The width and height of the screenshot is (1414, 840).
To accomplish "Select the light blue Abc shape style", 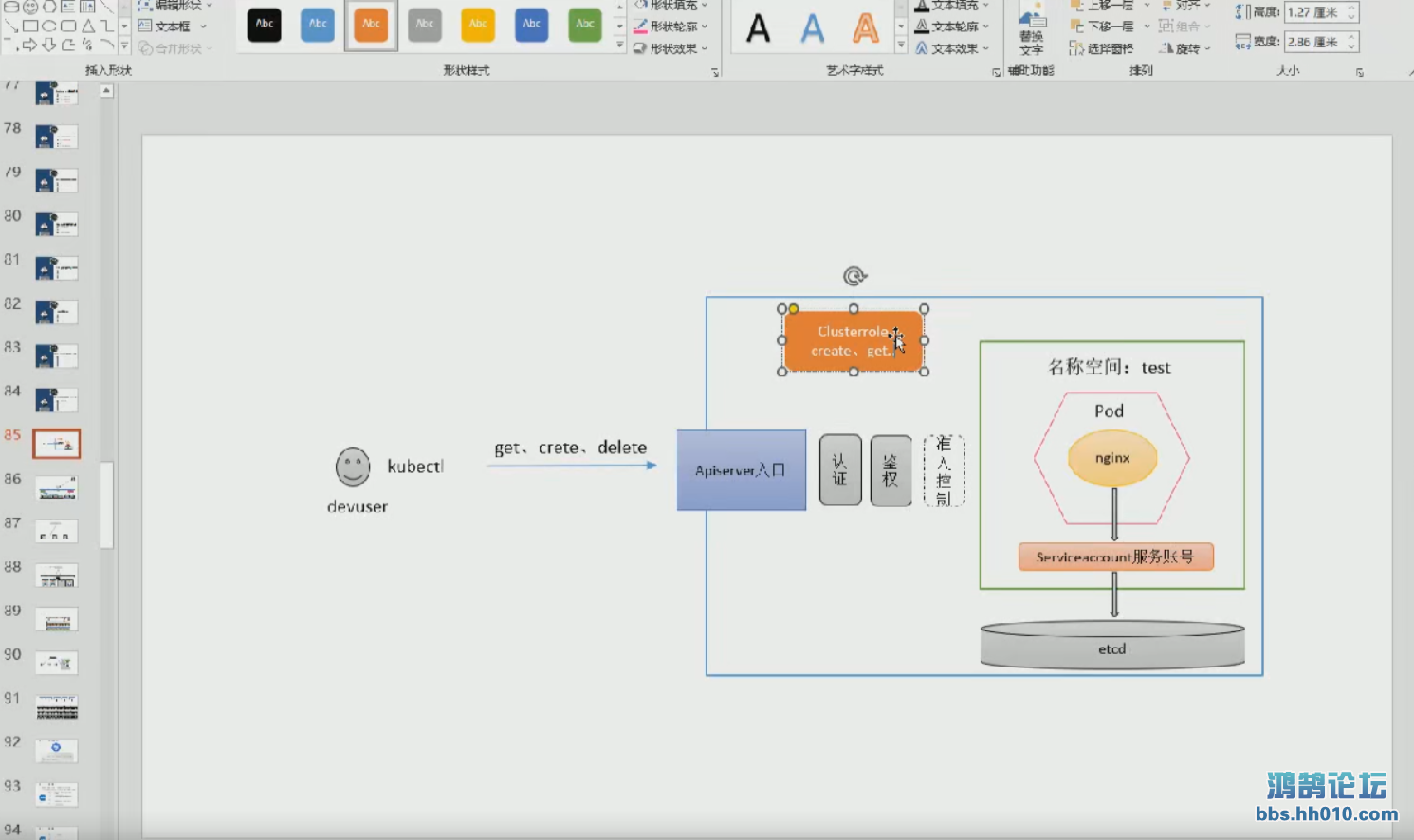I will point(318,25).
